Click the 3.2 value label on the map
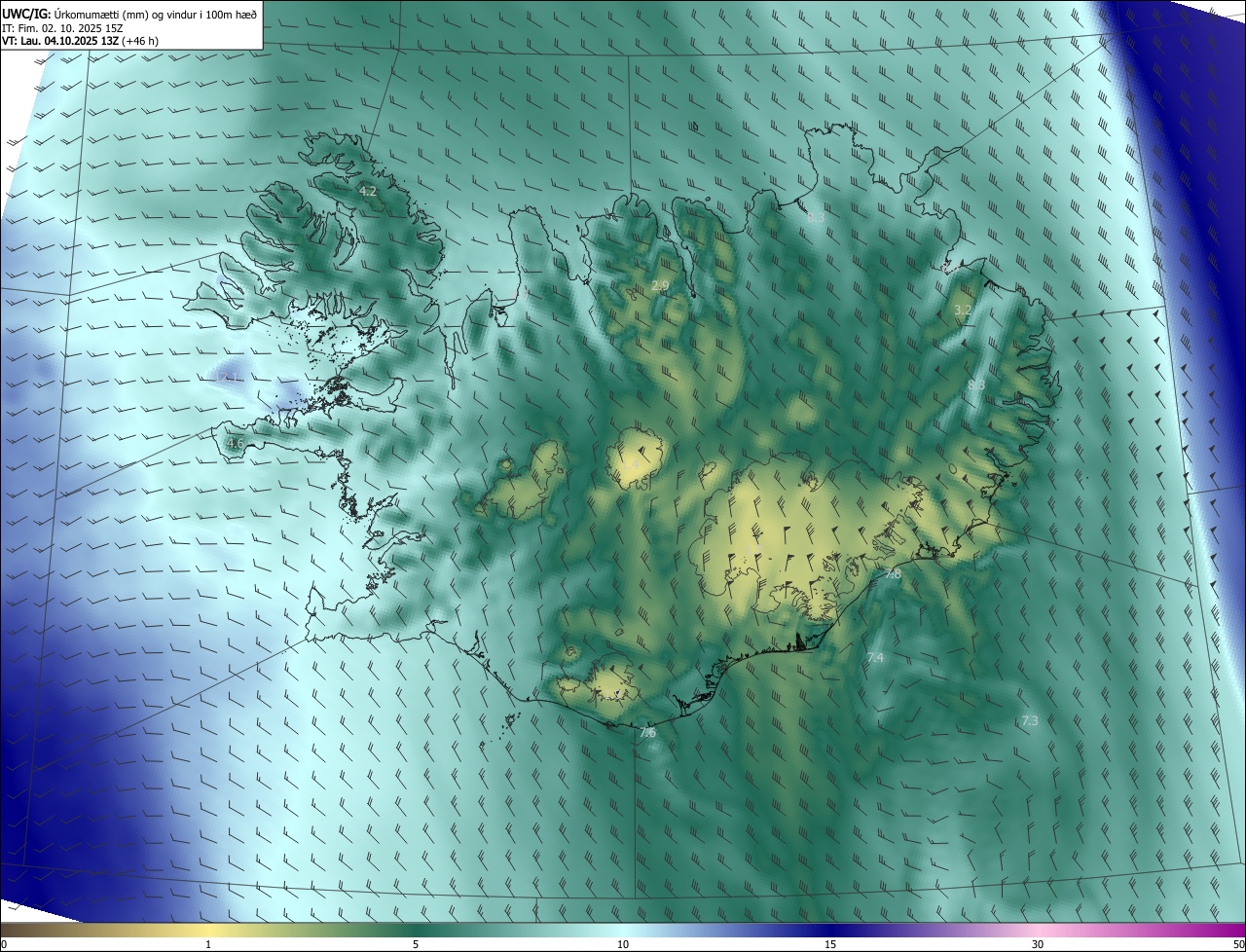 (963, 310)
